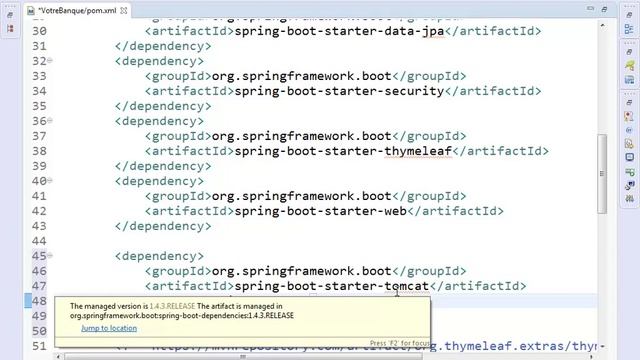Screen dimensions: 640x360
Task: Click the vertical scrollbar thumb
Action: coord(602,173)
